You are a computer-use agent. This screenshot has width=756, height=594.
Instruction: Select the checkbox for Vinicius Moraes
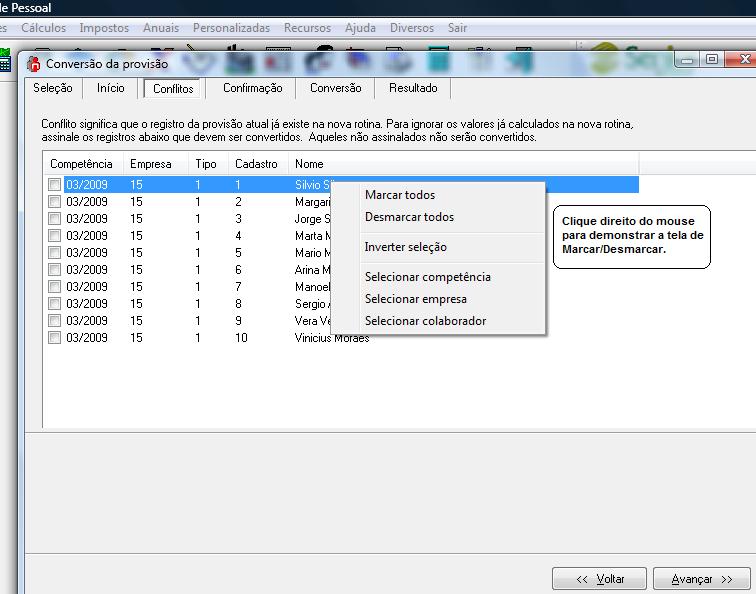(x=54, y=338)
